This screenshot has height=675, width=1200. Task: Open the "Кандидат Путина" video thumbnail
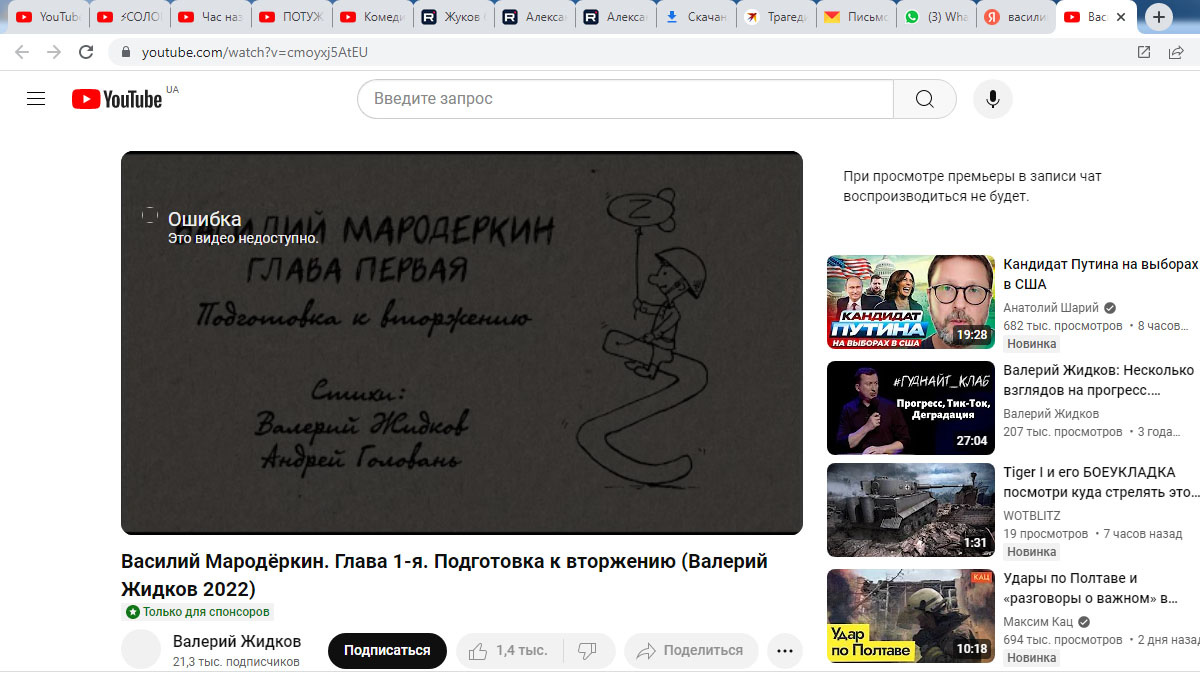[911, 302]
